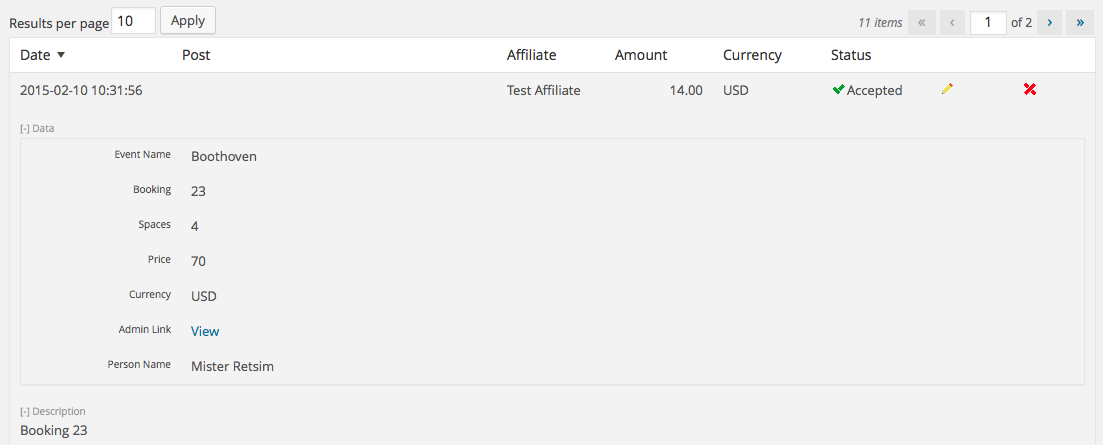Click the Date sort arrow indicator
The width and height of the screenshot is (1103, 445).
[60, 55]
